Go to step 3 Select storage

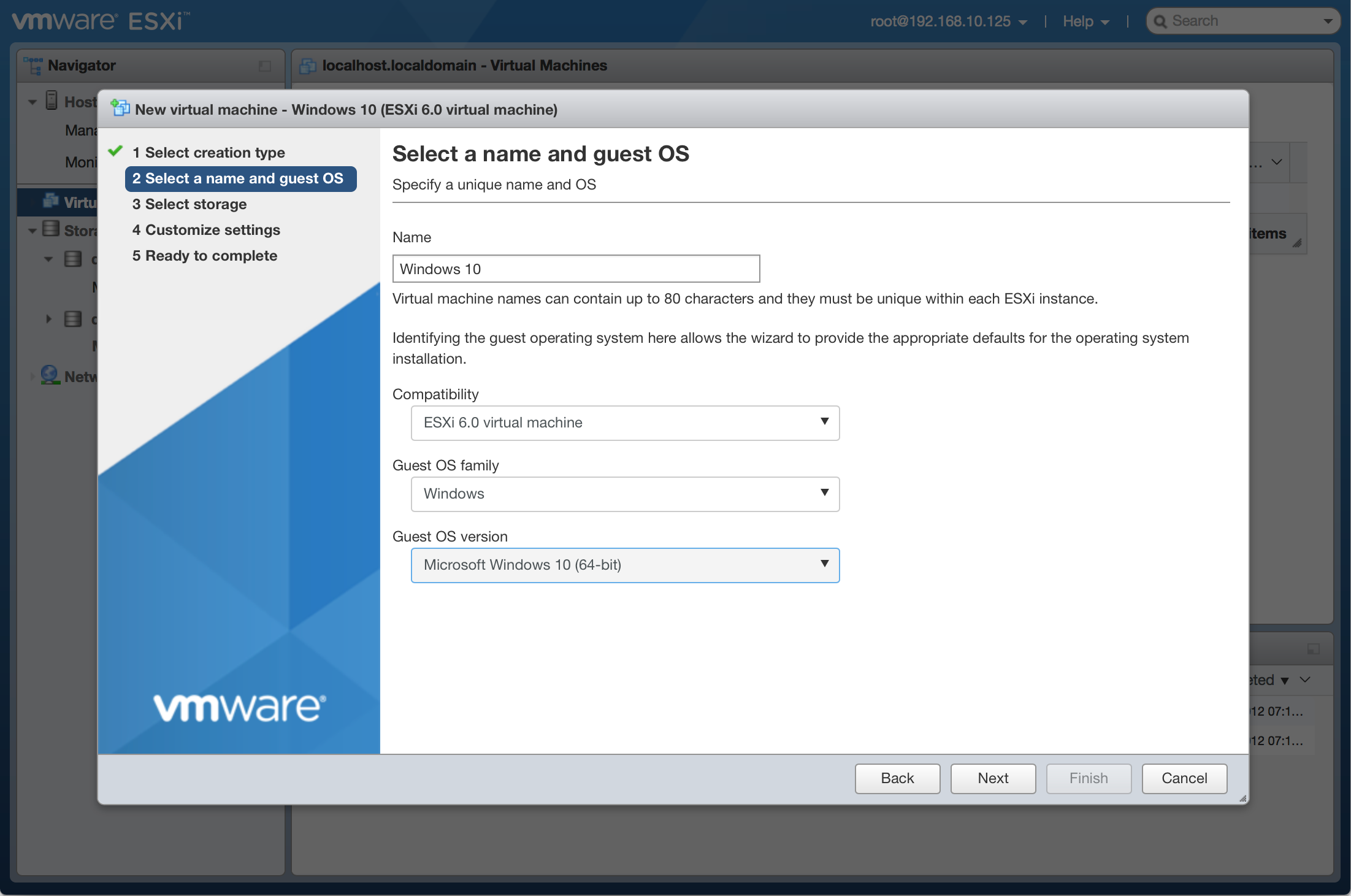[189, 204]
